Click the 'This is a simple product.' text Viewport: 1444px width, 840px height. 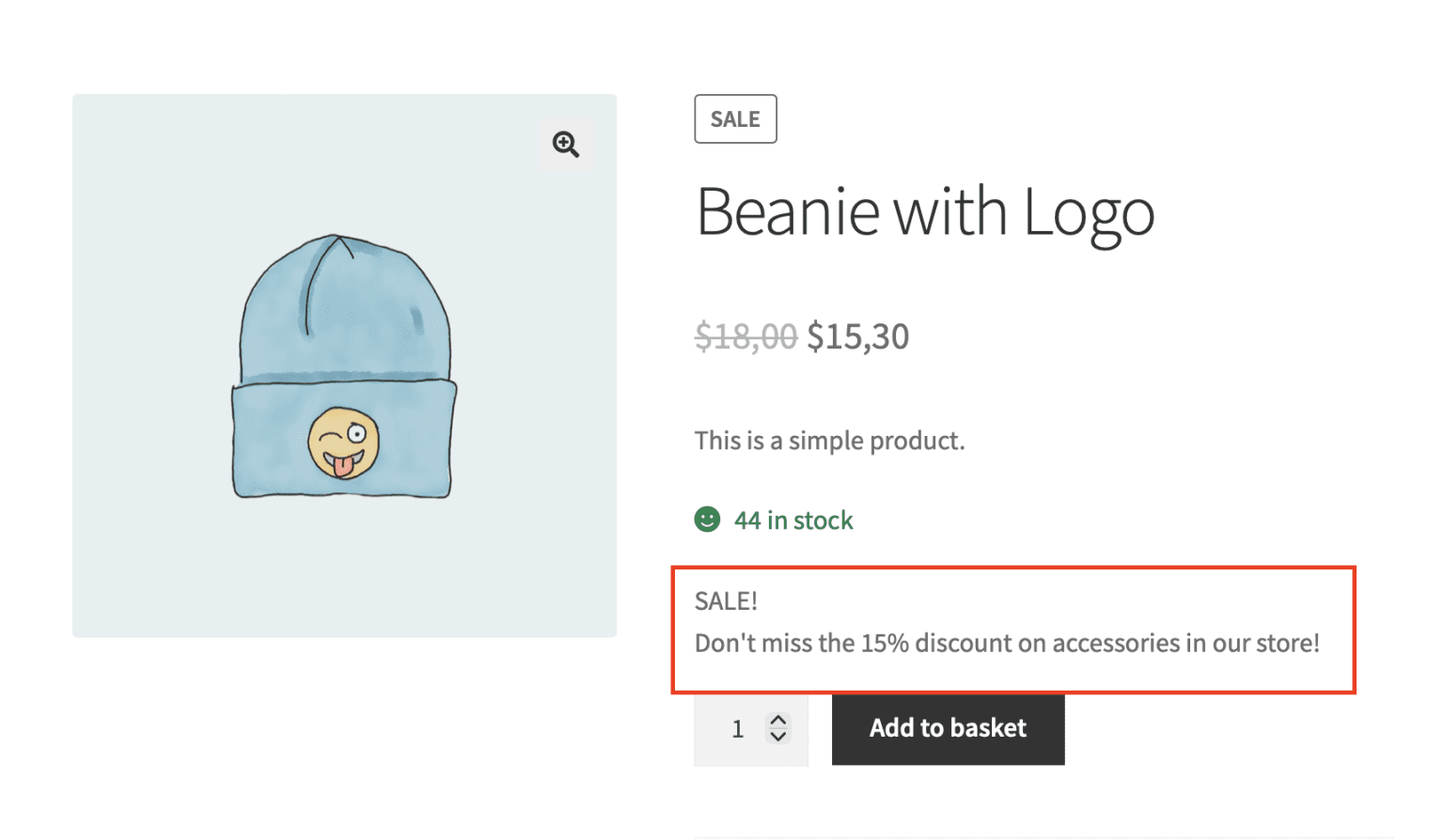click(829, 441)
